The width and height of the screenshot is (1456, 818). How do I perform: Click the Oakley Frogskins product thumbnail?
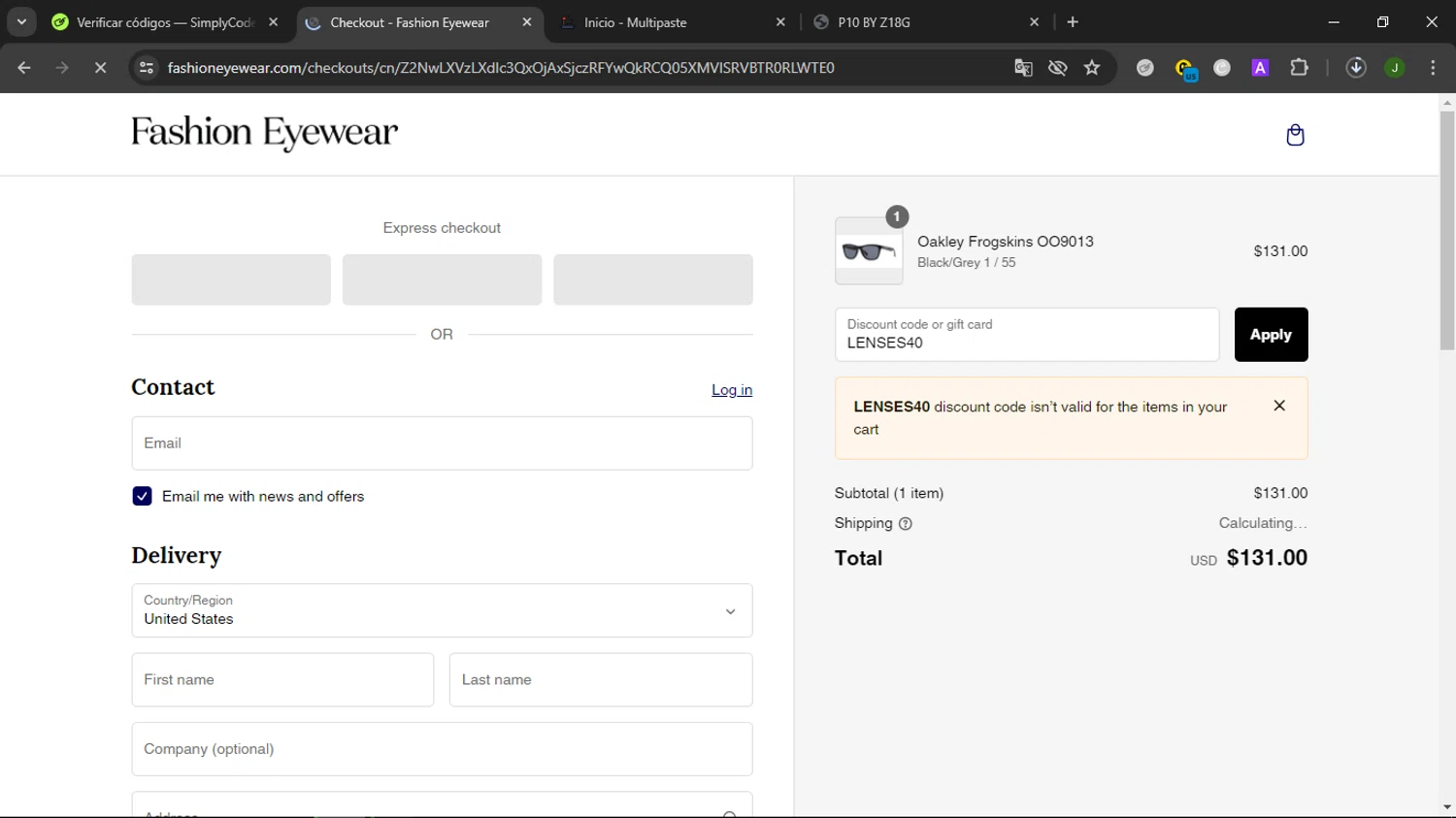click(869, 251)
